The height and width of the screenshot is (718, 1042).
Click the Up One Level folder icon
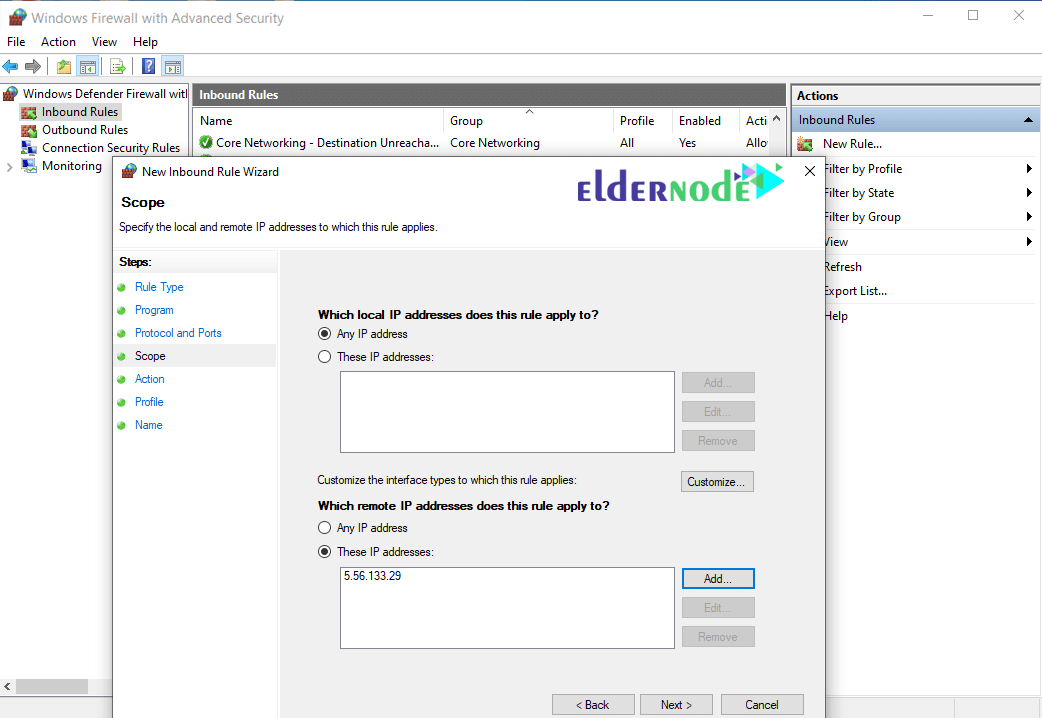pos(64,67)
